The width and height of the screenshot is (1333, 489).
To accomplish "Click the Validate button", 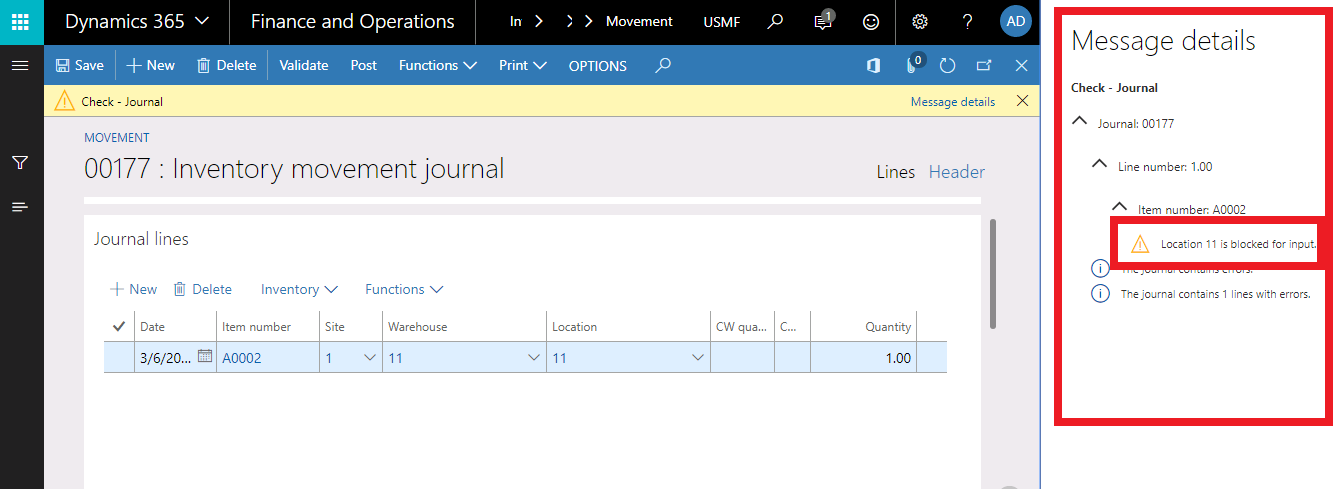I will [x=304, y=65].
